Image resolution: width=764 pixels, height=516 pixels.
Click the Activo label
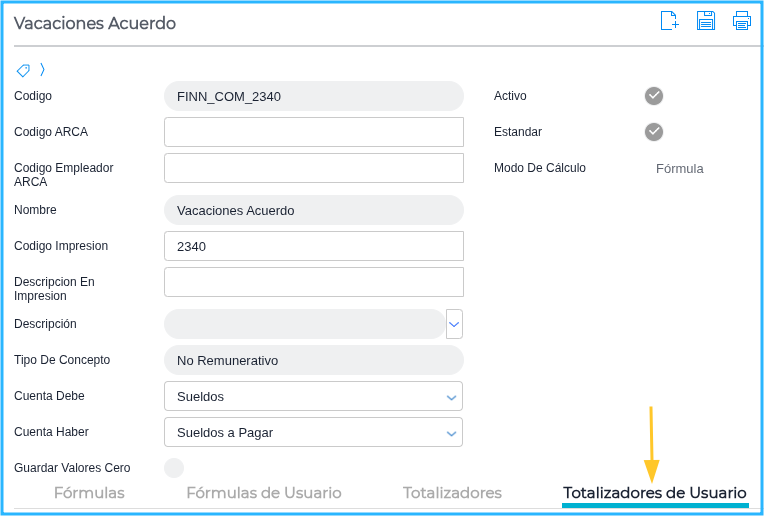pyautogui.click(x=510, y=96)
